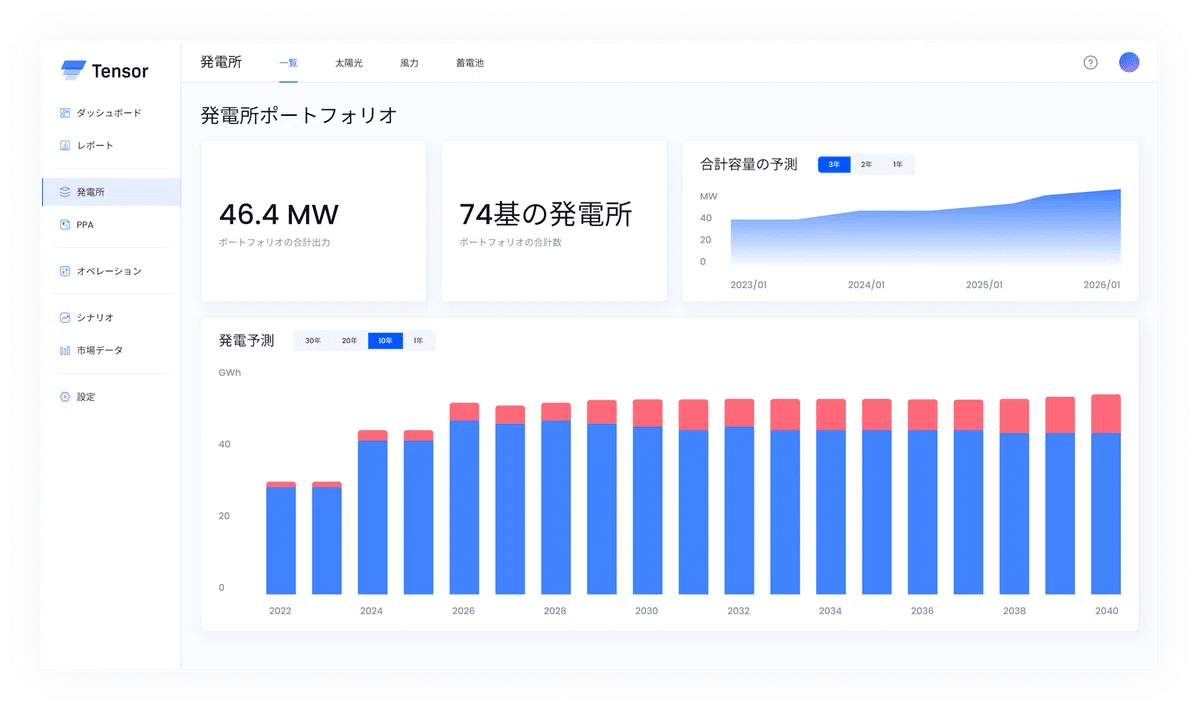The height and width of the screenshot is (712, 1200).
Task: Switch to the 風力 tab
Action: (x=409, y=63)
